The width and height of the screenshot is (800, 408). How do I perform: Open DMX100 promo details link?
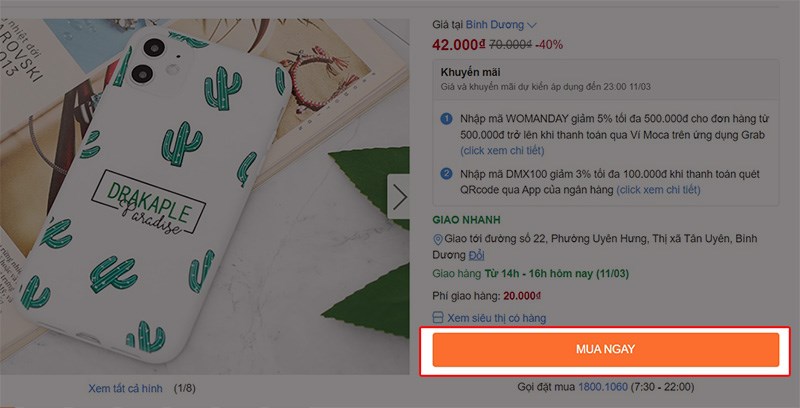(670, 189)
